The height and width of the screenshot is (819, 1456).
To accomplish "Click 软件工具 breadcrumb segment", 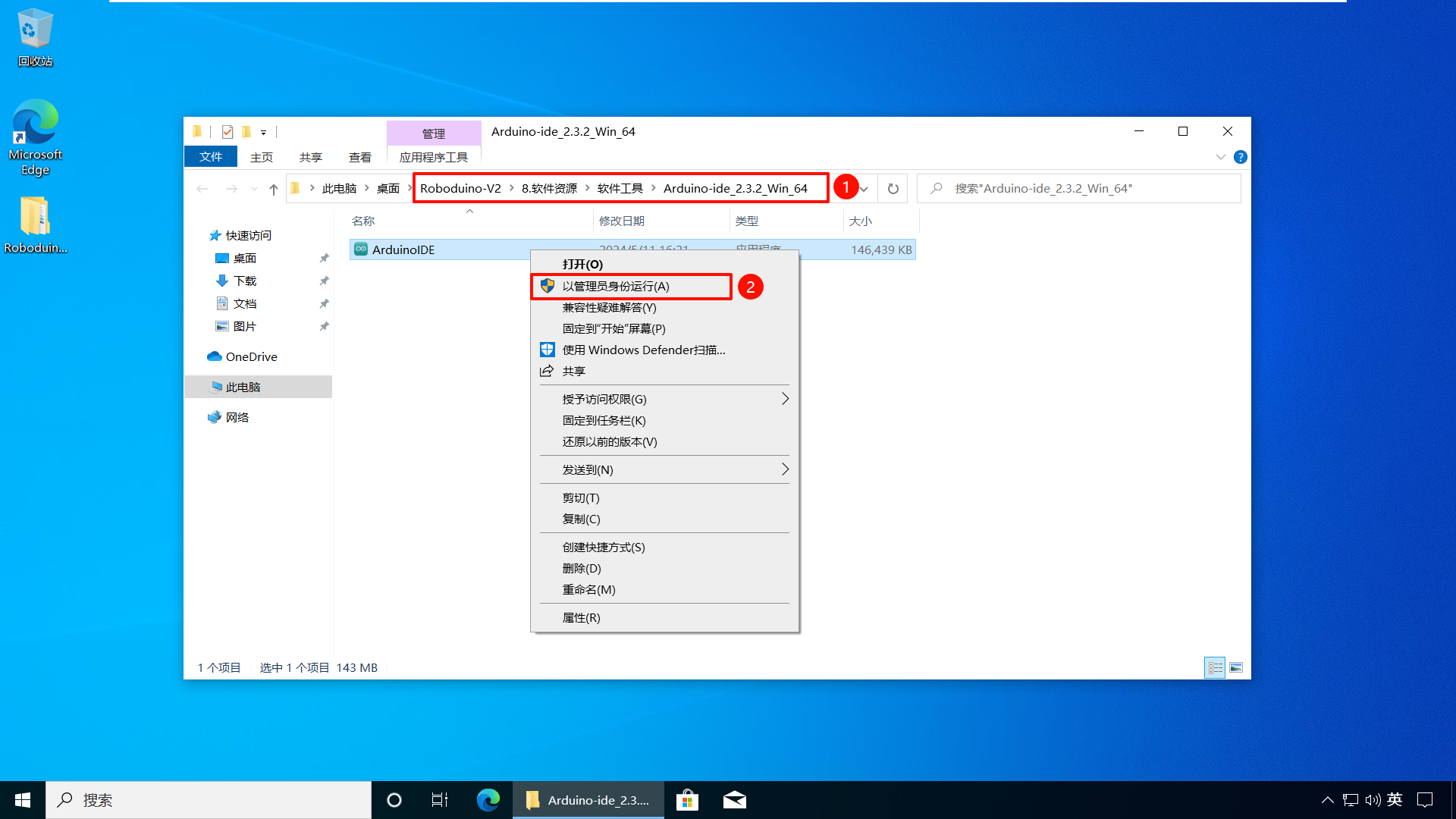I will 620,189.
